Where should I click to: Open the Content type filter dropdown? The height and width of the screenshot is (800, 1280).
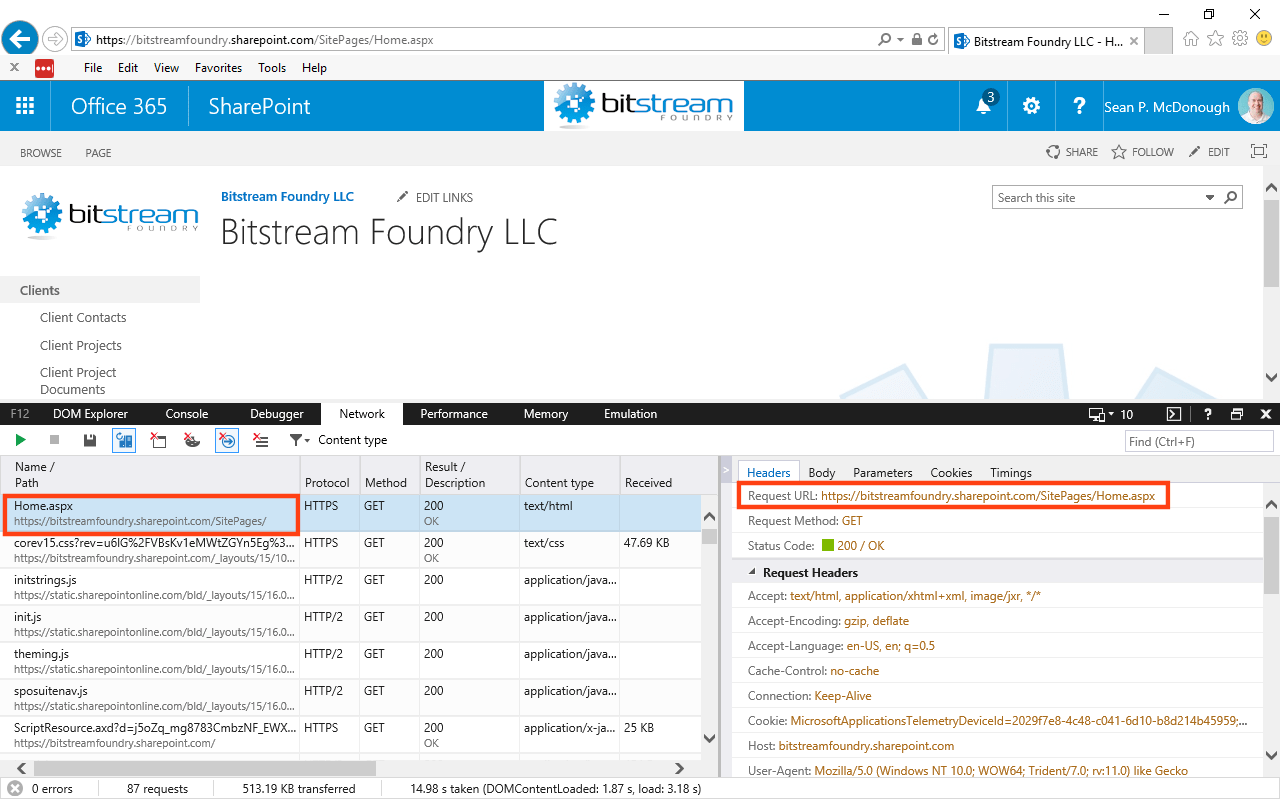coord(298,440)
